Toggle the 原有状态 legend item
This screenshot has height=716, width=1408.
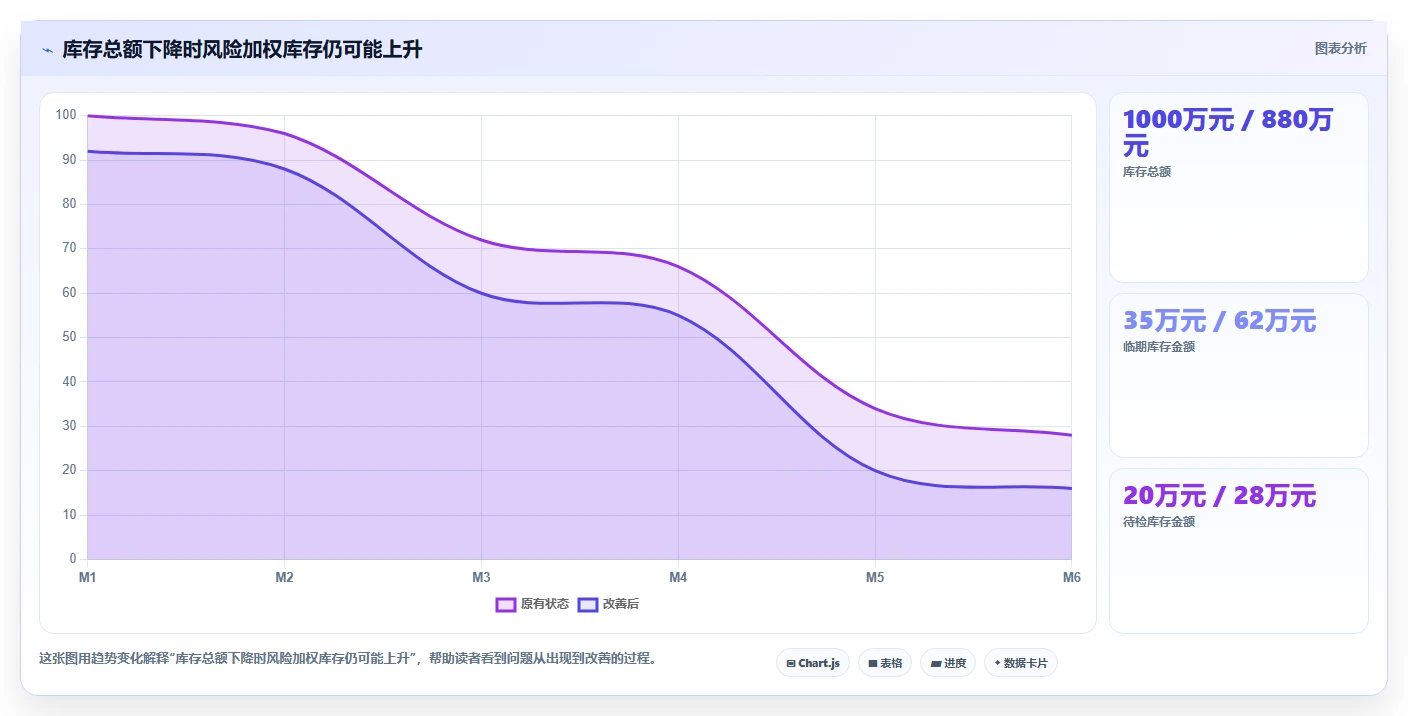(532, 604)
